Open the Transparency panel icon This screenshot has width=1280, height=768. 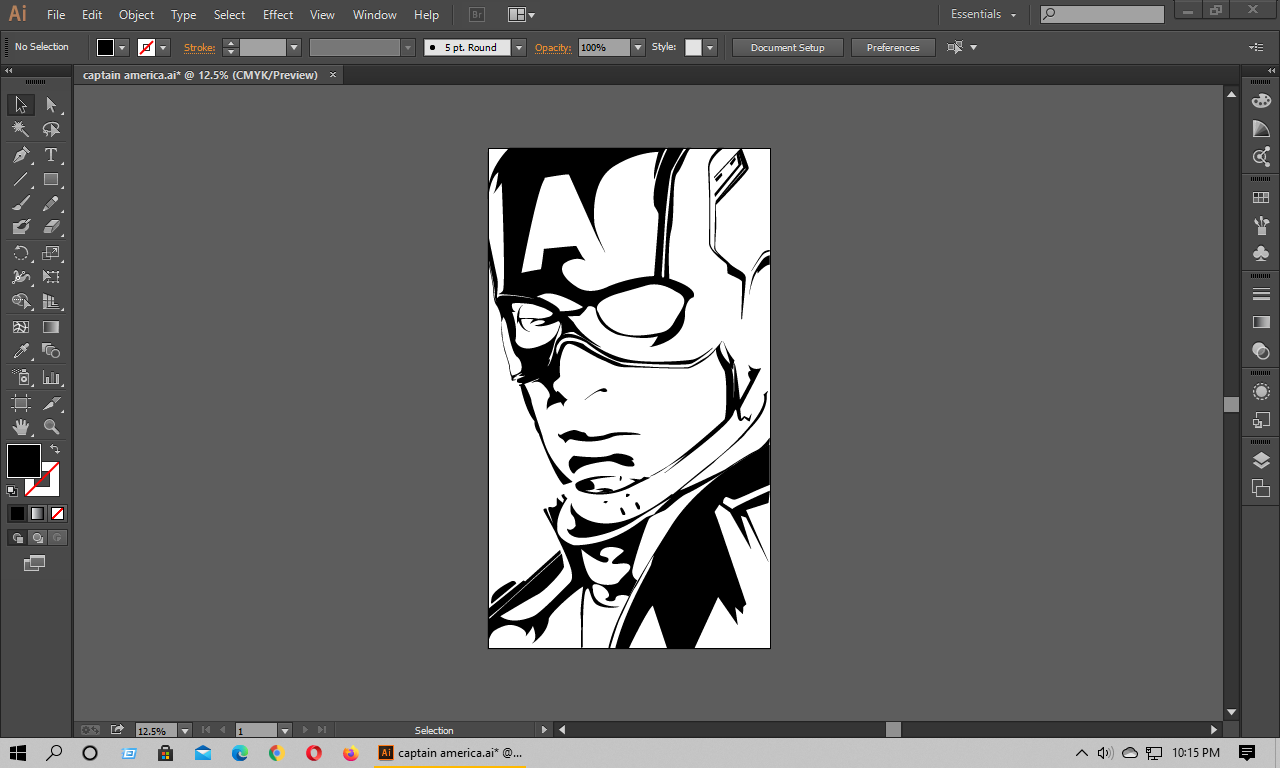pyautogui.click(x=1261, y=351)
